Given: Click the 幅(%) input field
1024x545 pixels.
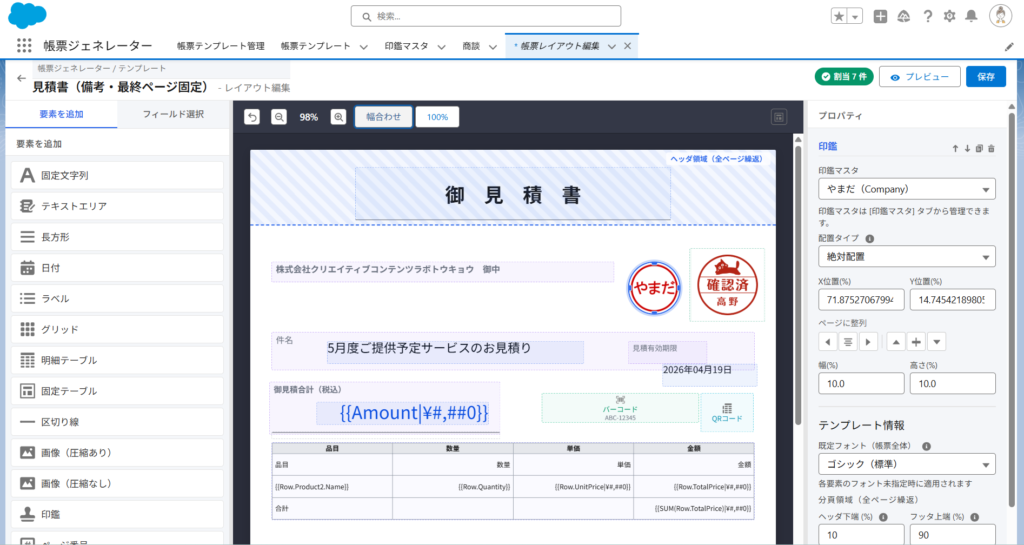Looking at the screenshot, I should pyautogui.click(x=861, y=384).
